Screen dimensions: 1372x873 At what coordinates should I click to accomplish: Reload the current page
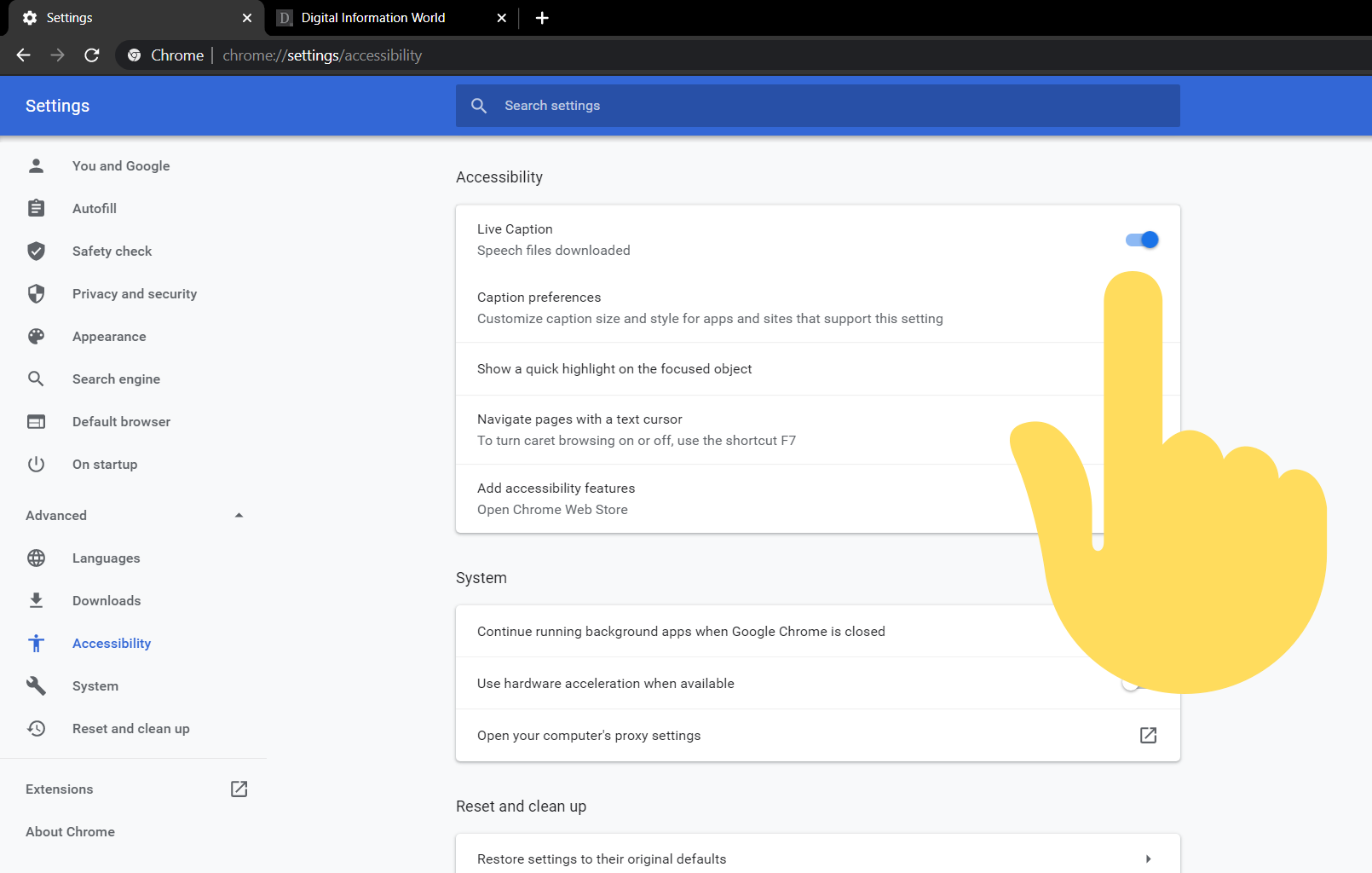[x=92, y=55]
